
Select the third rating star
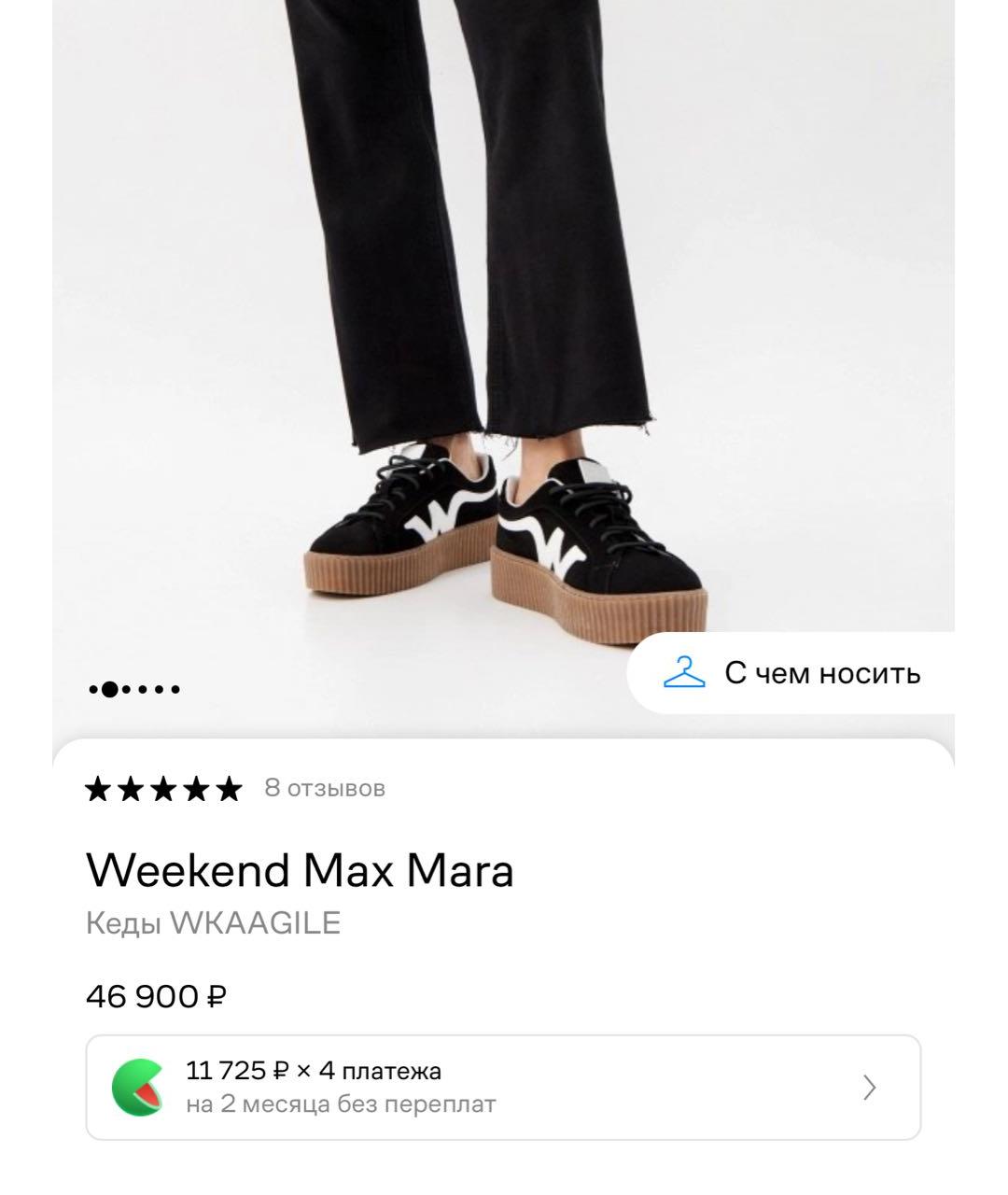pos(164,789)
